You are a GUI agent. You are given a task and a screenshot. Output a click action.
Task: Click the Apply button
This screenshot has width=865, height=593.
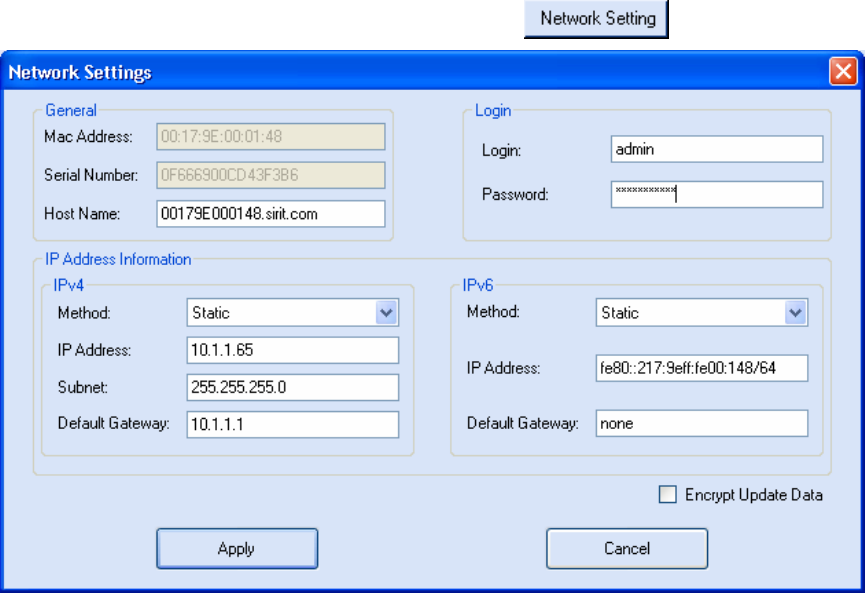click(237, 548)
